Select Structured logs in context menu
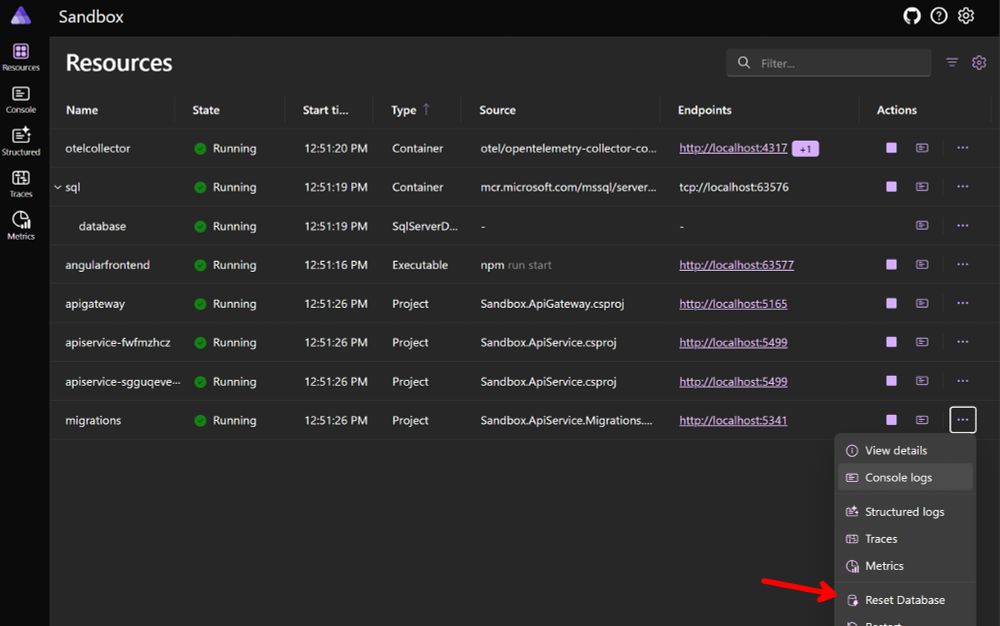This screenshot has width=1000, height=626. [904, 512]
